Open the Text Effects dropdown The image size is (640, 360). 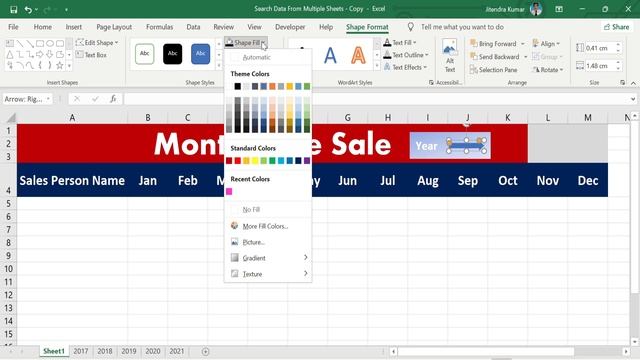click(x=405, y=67)
